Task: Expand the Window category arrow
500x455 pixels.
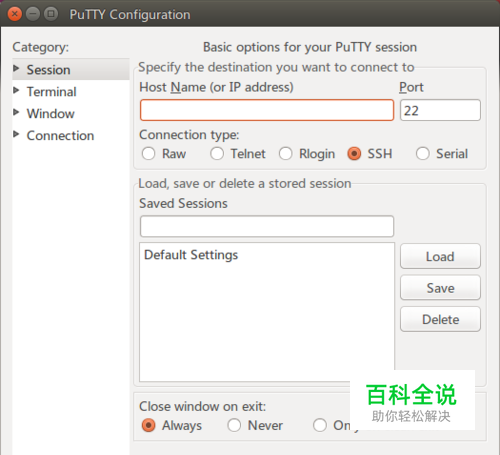Action: click(16, 112)
